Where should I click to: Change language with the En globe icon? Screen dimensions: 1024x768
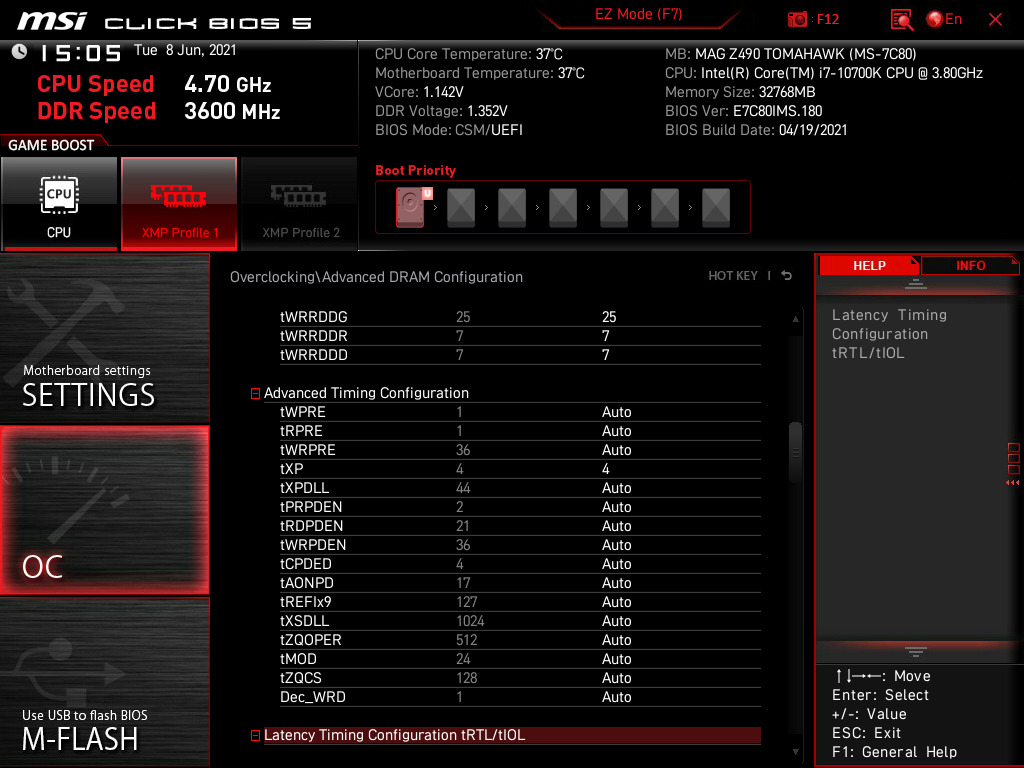pos(944,19)
